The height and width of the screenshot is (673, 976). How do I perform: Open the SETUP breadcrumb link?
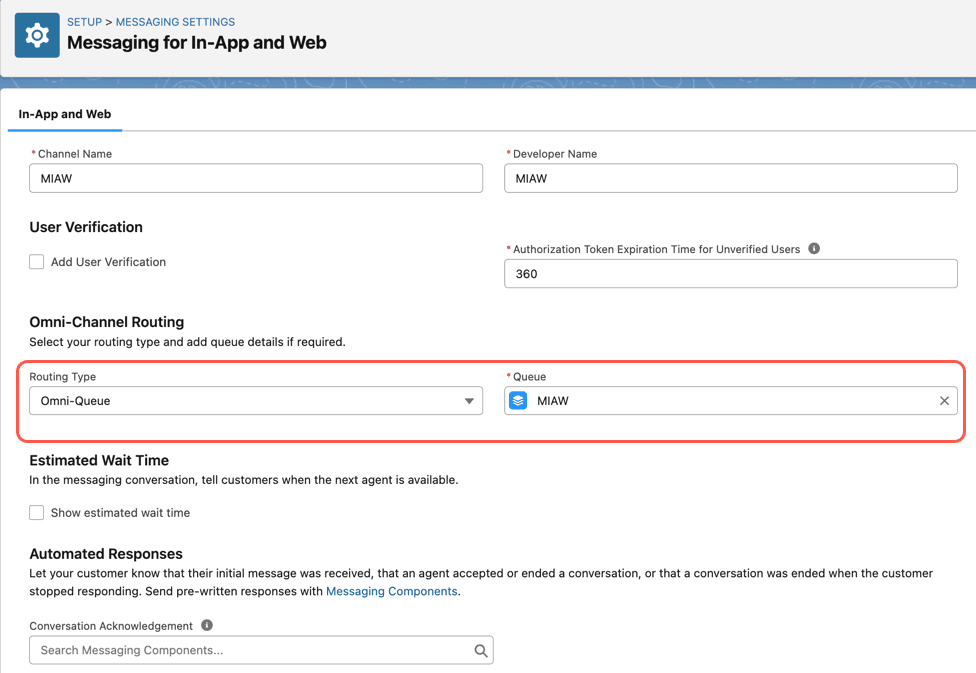[x=84, y=21]
